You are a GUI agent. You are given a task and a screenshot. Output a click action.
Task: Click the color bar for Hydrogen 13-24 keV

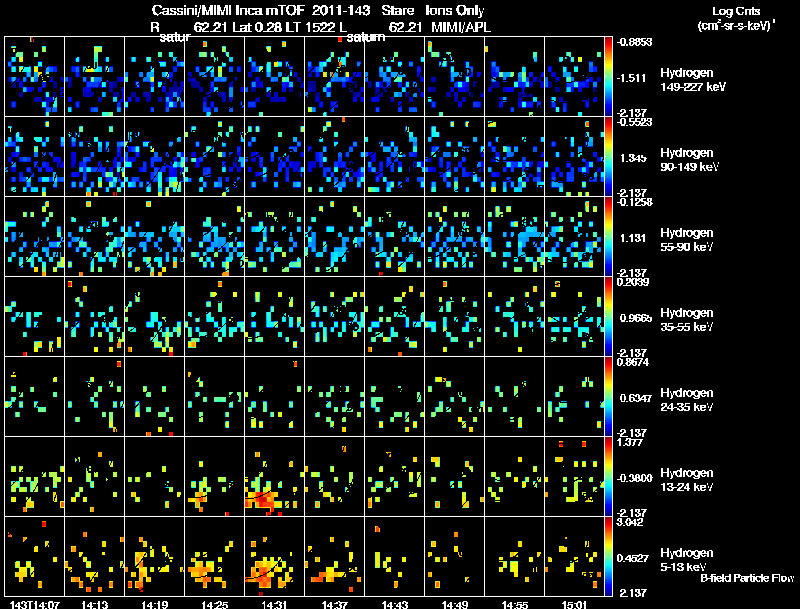pos(608,477)
